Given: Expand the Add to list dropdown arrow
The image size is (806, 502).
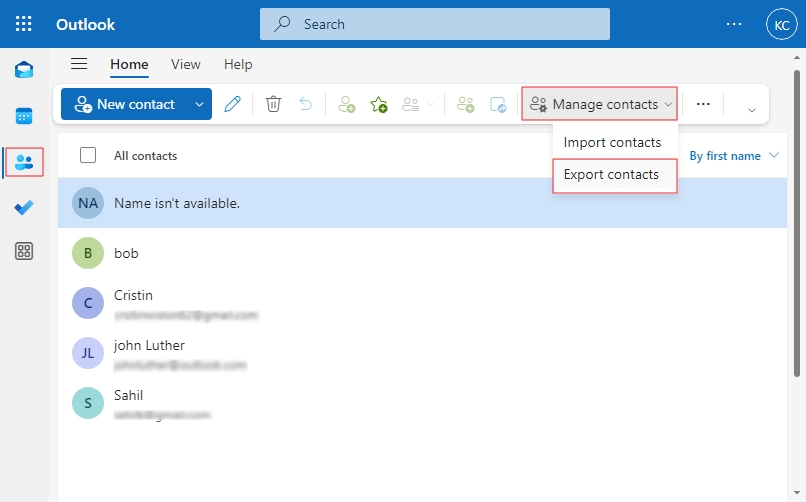Looking at the screenshot, I should pos(431,105).
